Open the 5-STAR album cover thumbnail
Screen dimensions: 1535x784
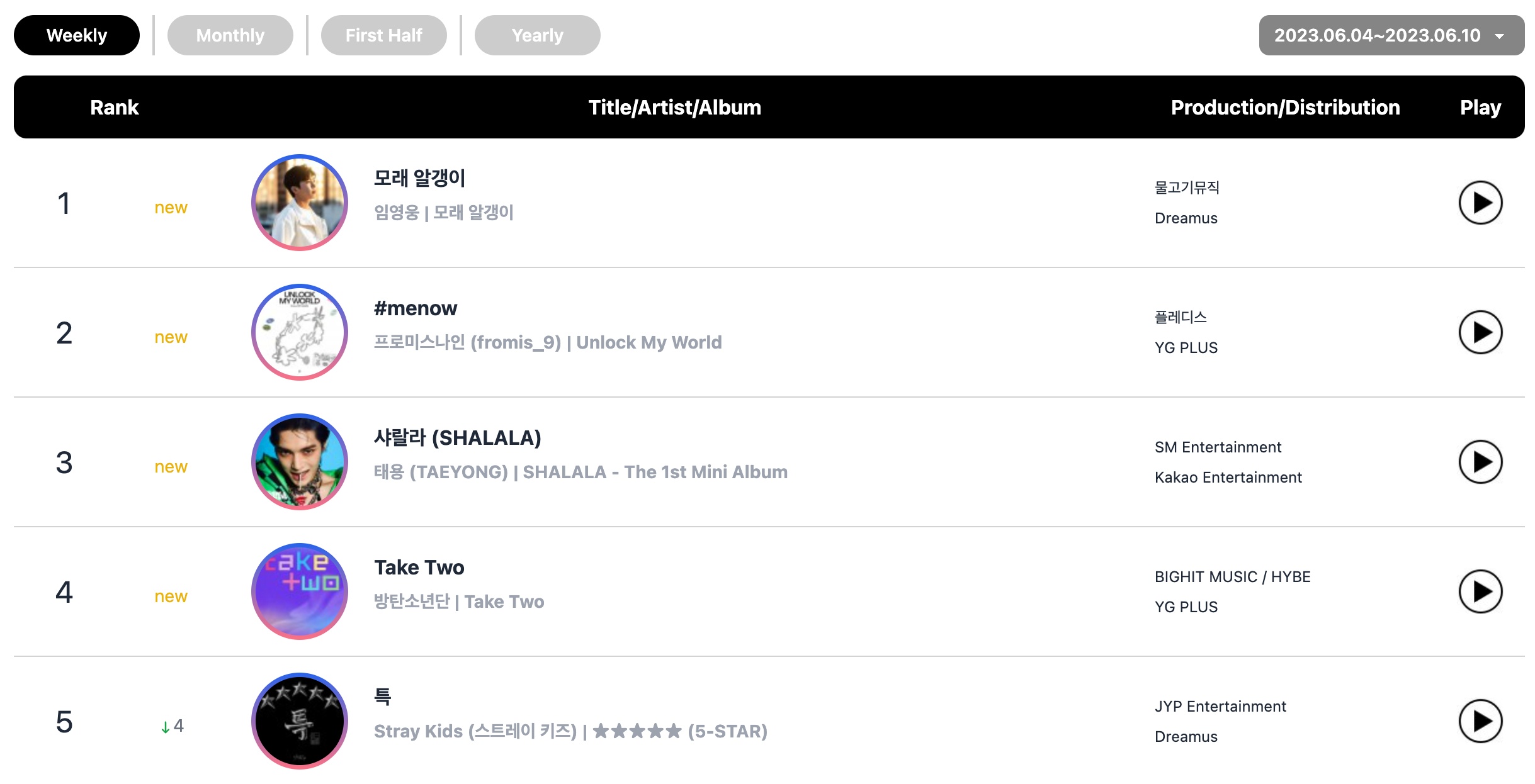(x=300, y=721)
